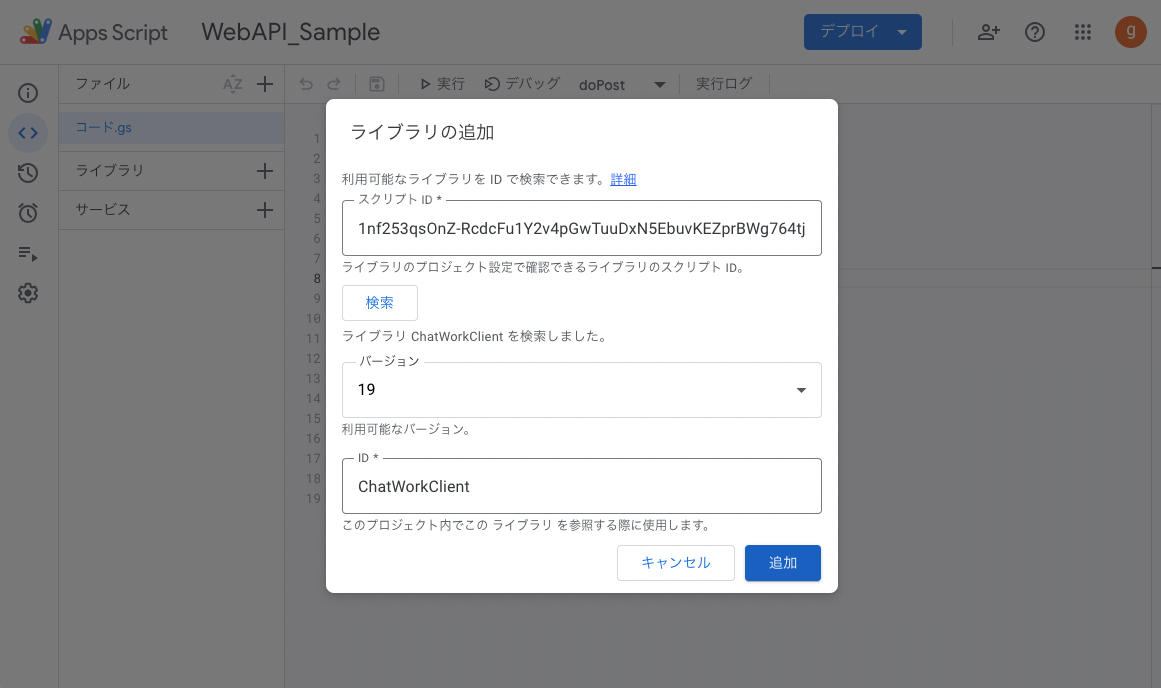Image resolution: width=1161 pixels, height=688 pixels.
Task: Start debugging with the デバッグ icon
Action: click(521, 84)
